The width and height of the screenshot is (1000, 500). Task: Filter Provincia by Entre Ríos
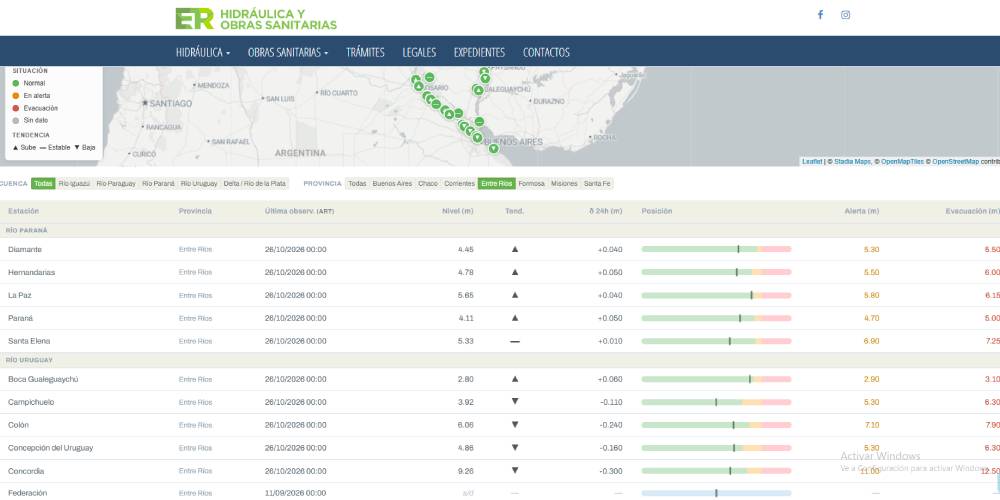point(497,184)
